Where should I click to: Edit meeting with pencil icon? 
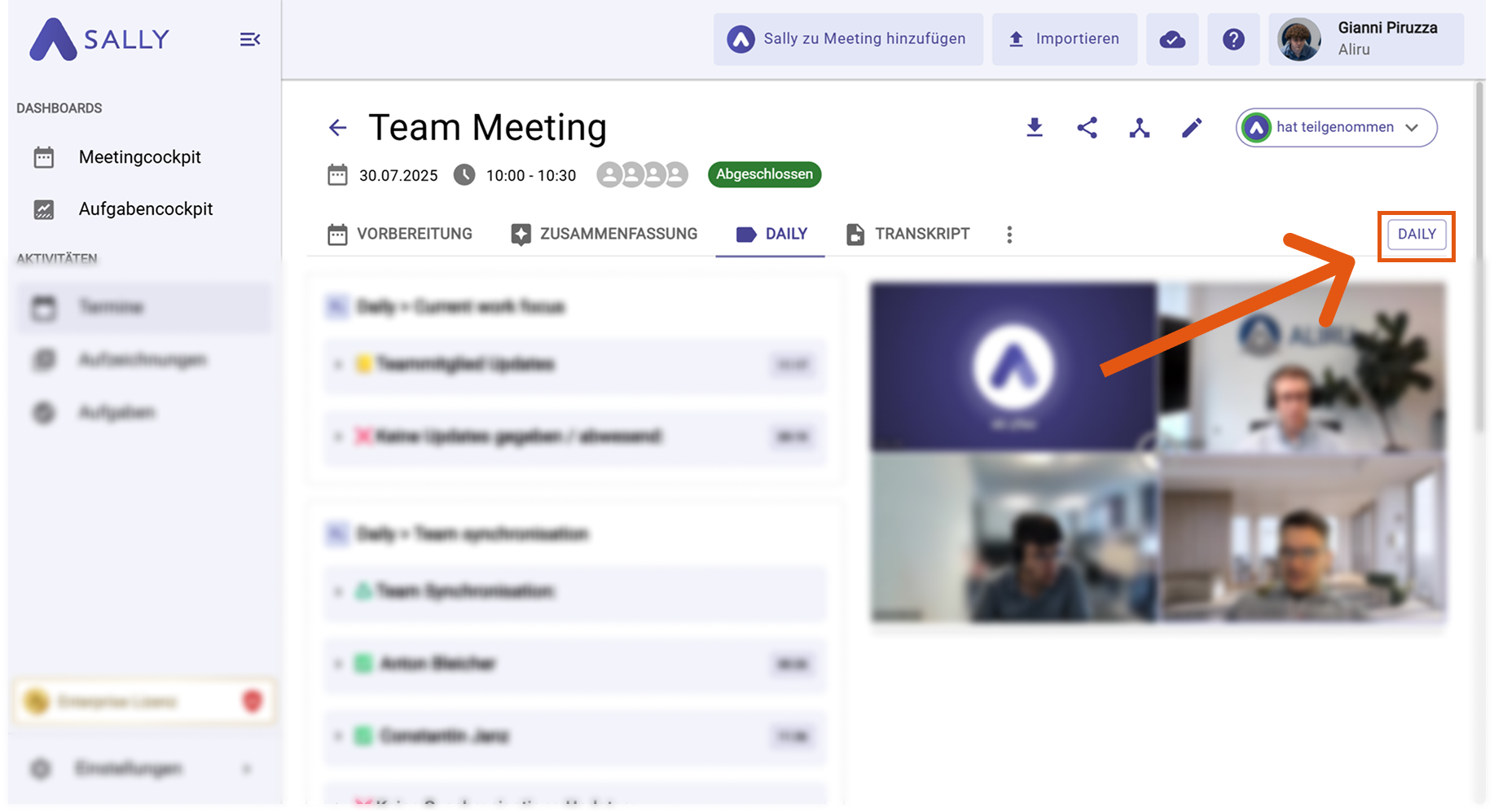(x=1192, y=128)
